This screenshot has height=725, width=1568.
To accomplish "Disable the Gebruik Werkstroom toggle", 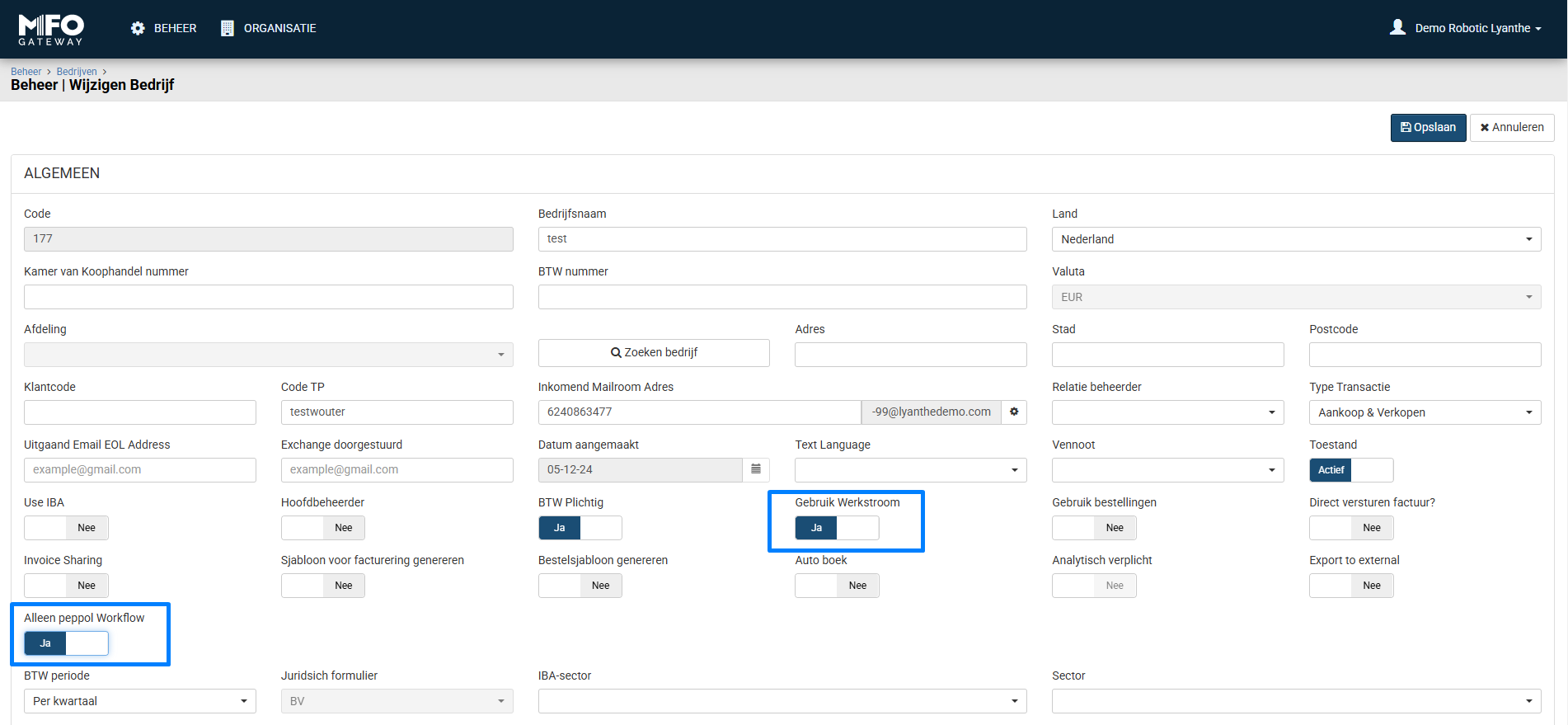I will tap(837, 528).
